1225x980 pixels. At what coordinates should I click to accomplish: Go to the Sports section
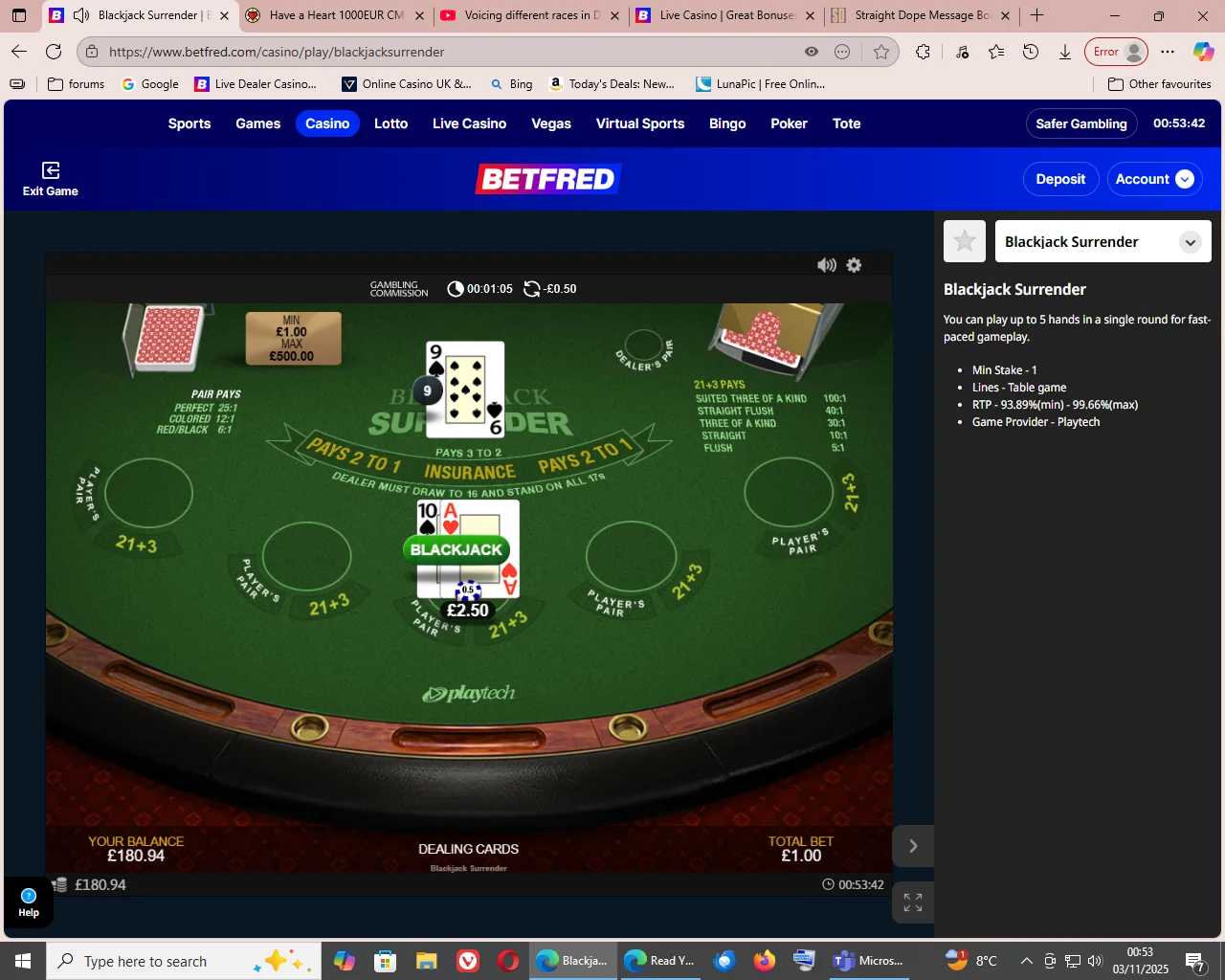tap(189, 123)
